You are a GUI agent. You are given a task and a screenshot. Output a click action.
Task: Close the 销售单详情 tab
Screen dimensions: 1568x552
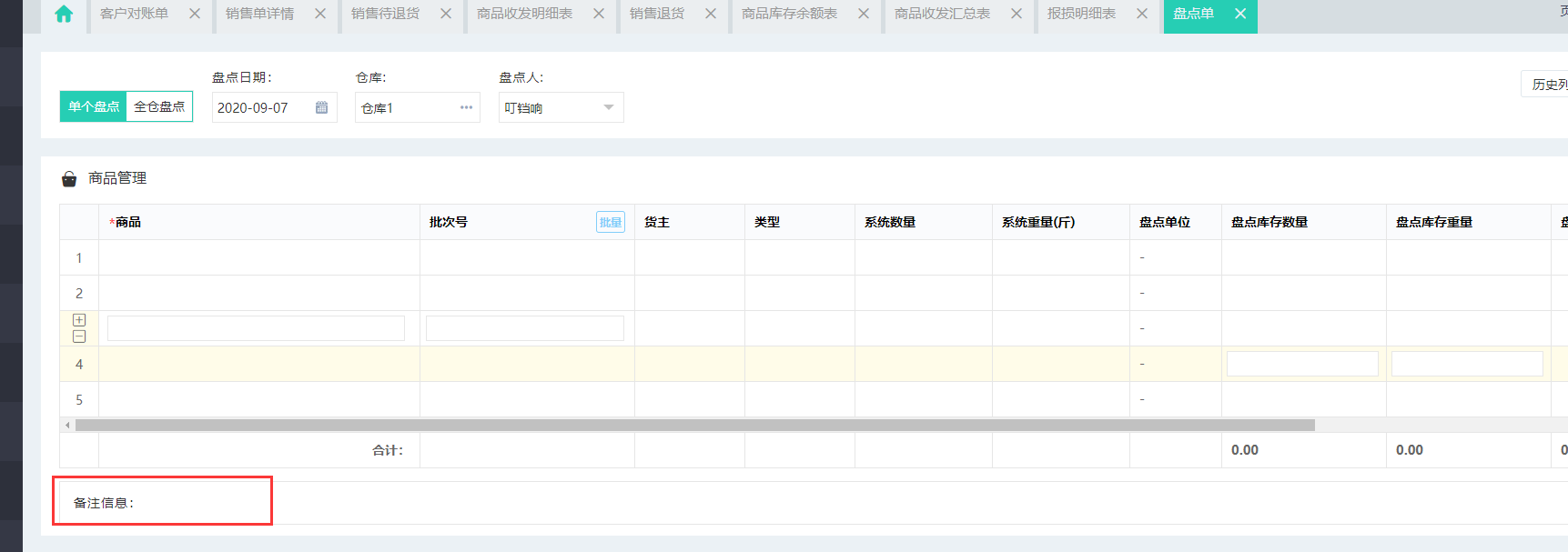pyautogui.click(x=320, y=14)
